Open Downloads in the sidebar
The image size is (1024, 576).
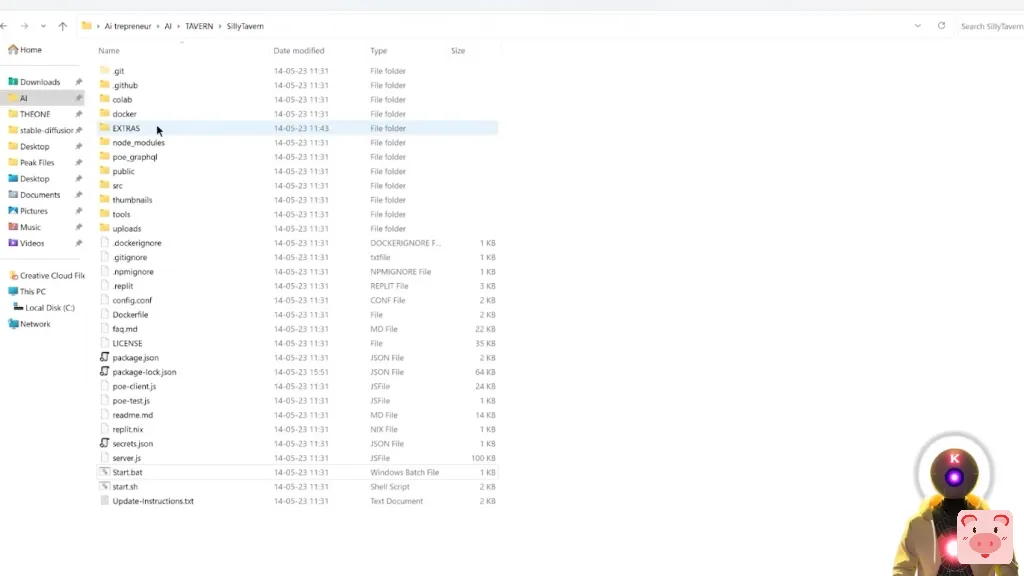tap(34, 82)
